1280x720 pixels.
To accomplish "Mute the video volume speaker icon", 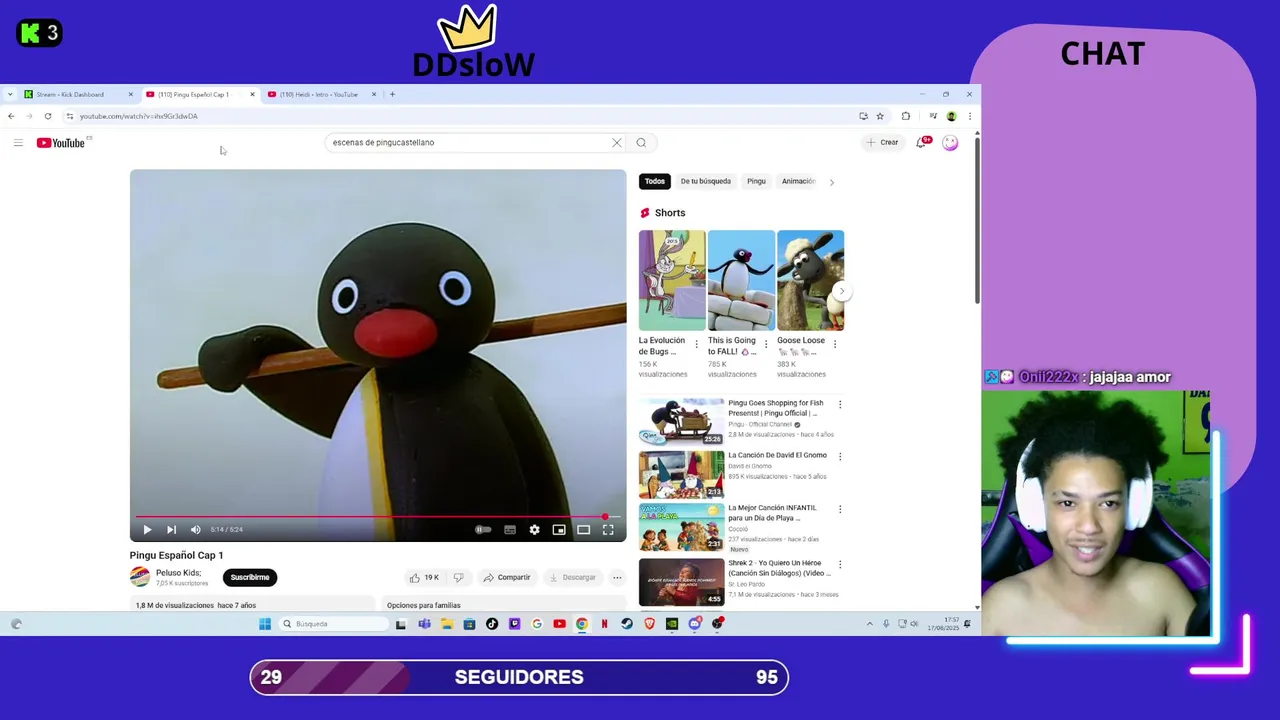I will (x=196, y=530).
